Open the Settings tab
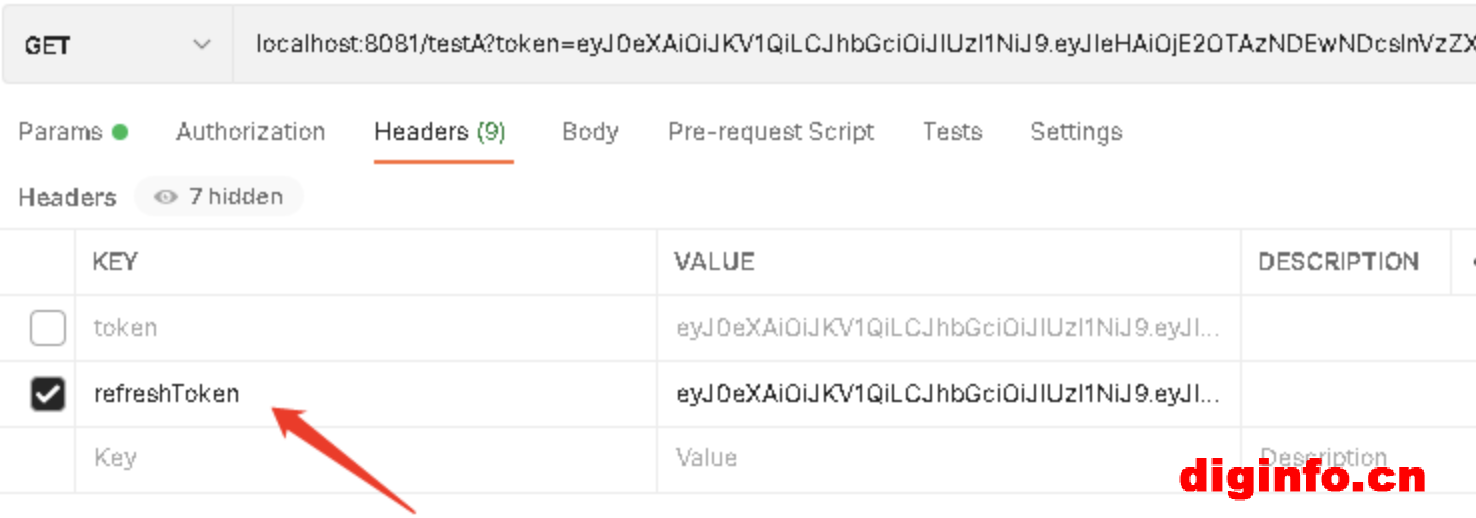The width and height of the screenshot is (1476, 518). (x=1076, y=132)
